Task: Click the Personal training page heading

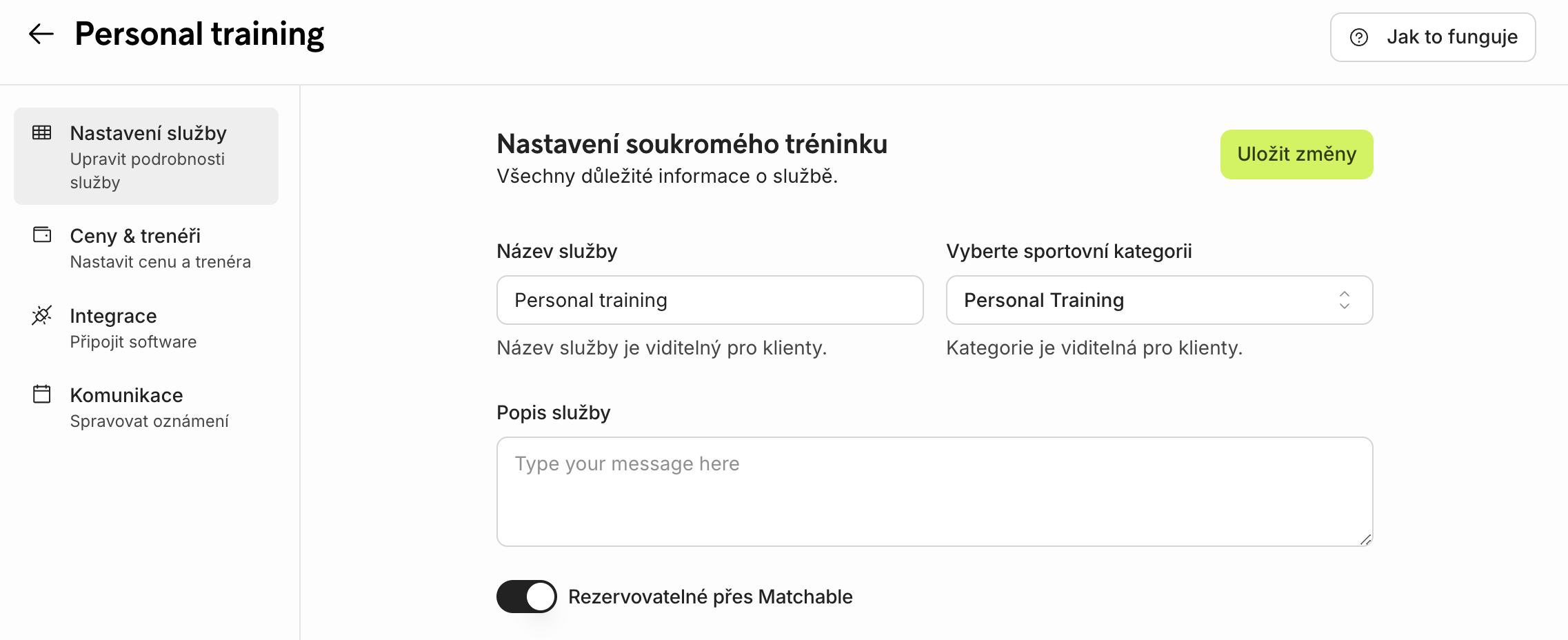Action: (x=199, y=34)
